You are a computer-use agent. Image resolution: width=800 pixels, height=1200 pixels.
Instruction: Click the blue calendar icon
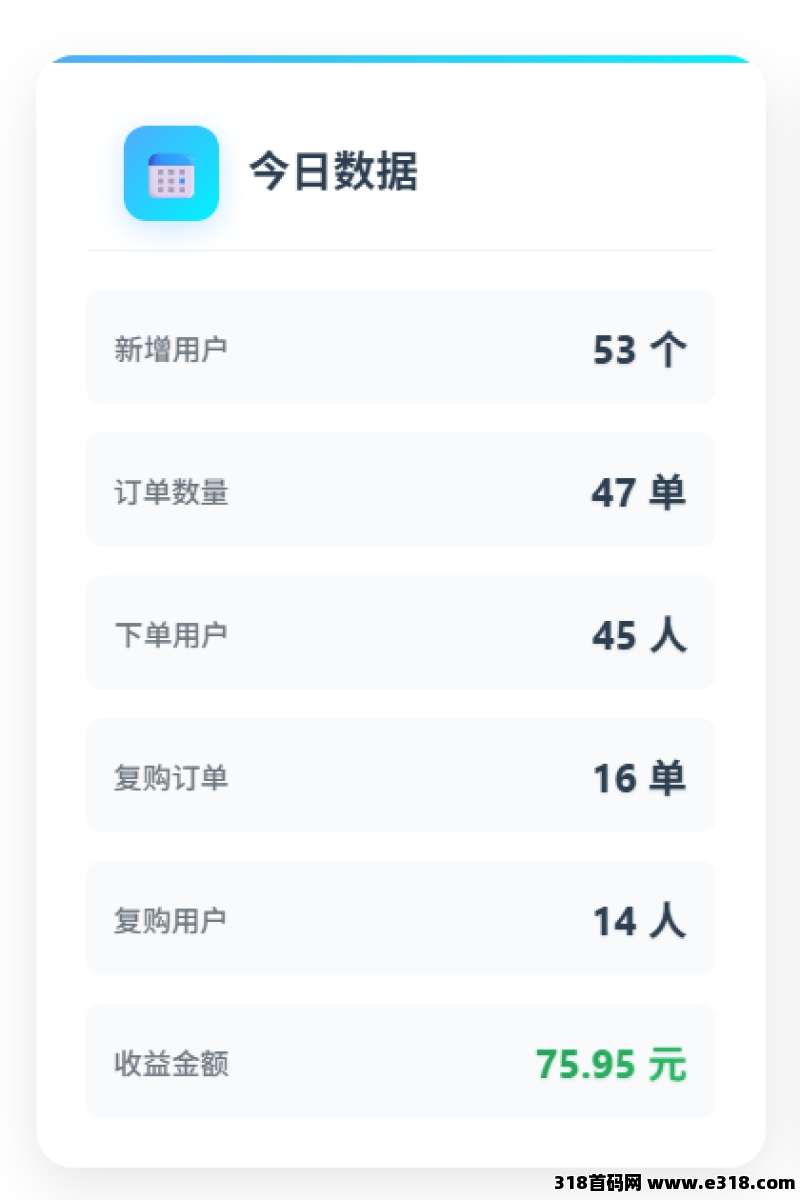tap(171, 173)
